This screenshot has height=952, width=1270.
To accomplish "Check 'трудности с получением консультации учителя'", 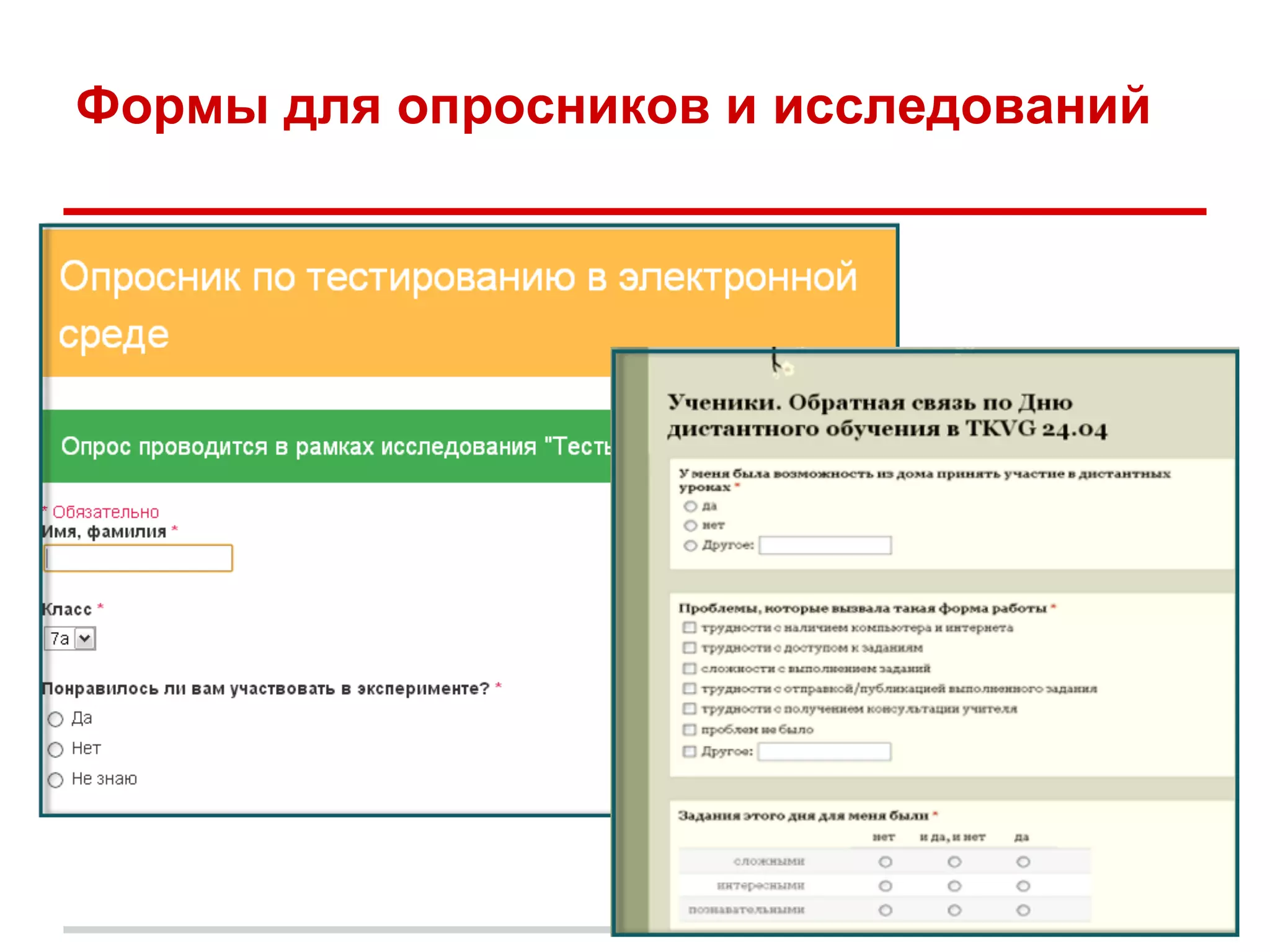I will point(689,708).
